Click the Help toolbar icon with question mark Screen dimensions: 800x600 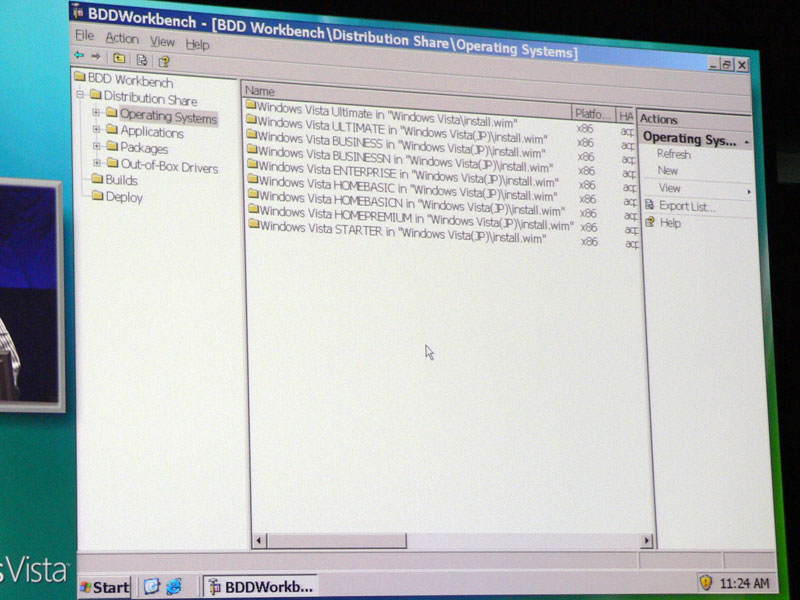(x=164, y=62)
